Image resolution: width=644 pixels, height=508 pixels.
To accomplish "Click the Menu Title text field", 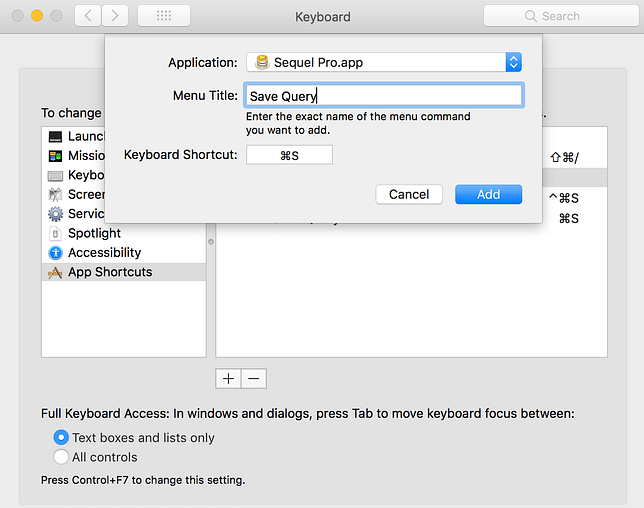I will 384,96.
